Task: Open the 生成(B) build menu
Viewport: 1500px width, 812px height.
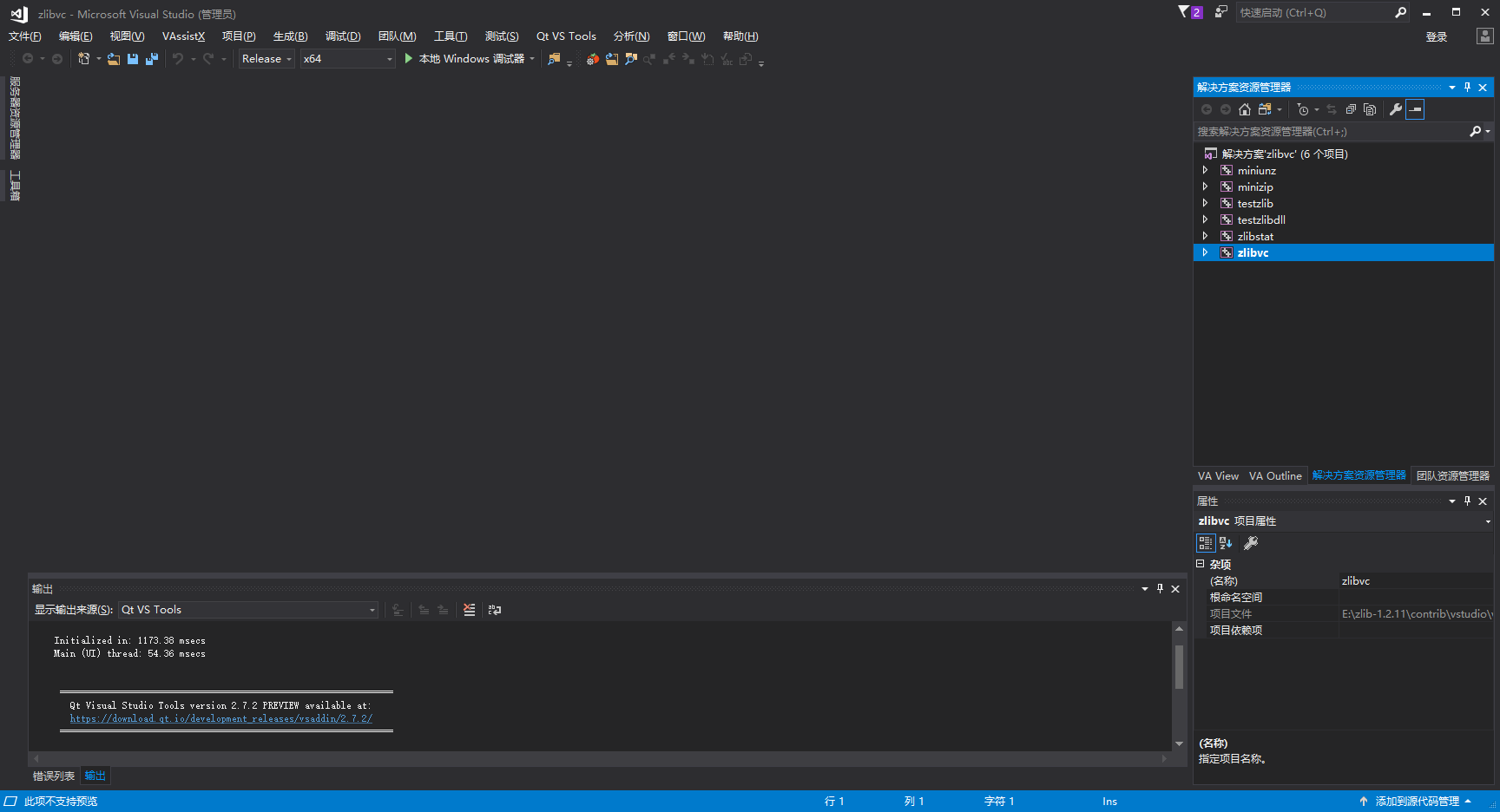Action: click(x=290, y=36)
